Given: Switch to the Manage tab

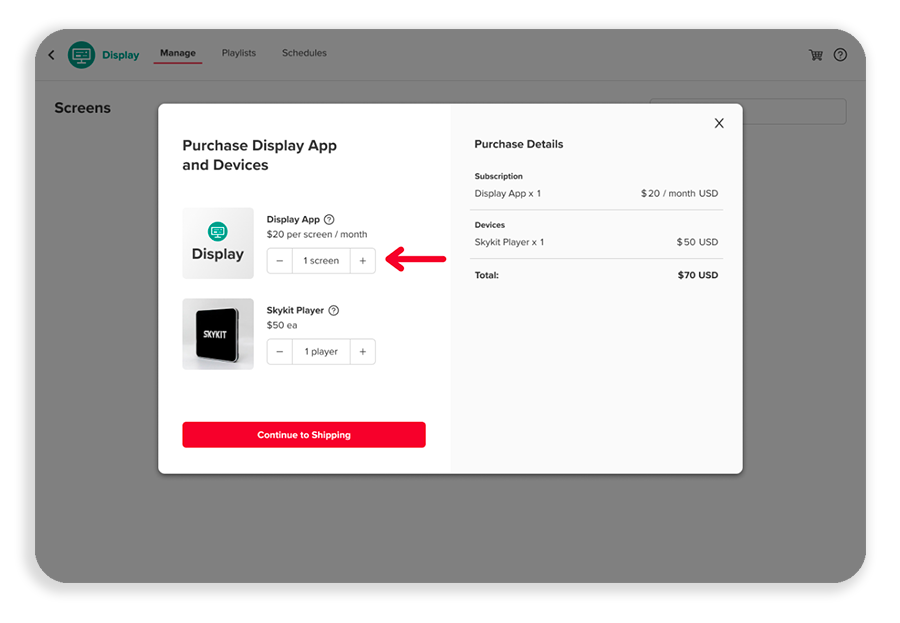Looking at the screenshot, I should click(x=178, y=53).
